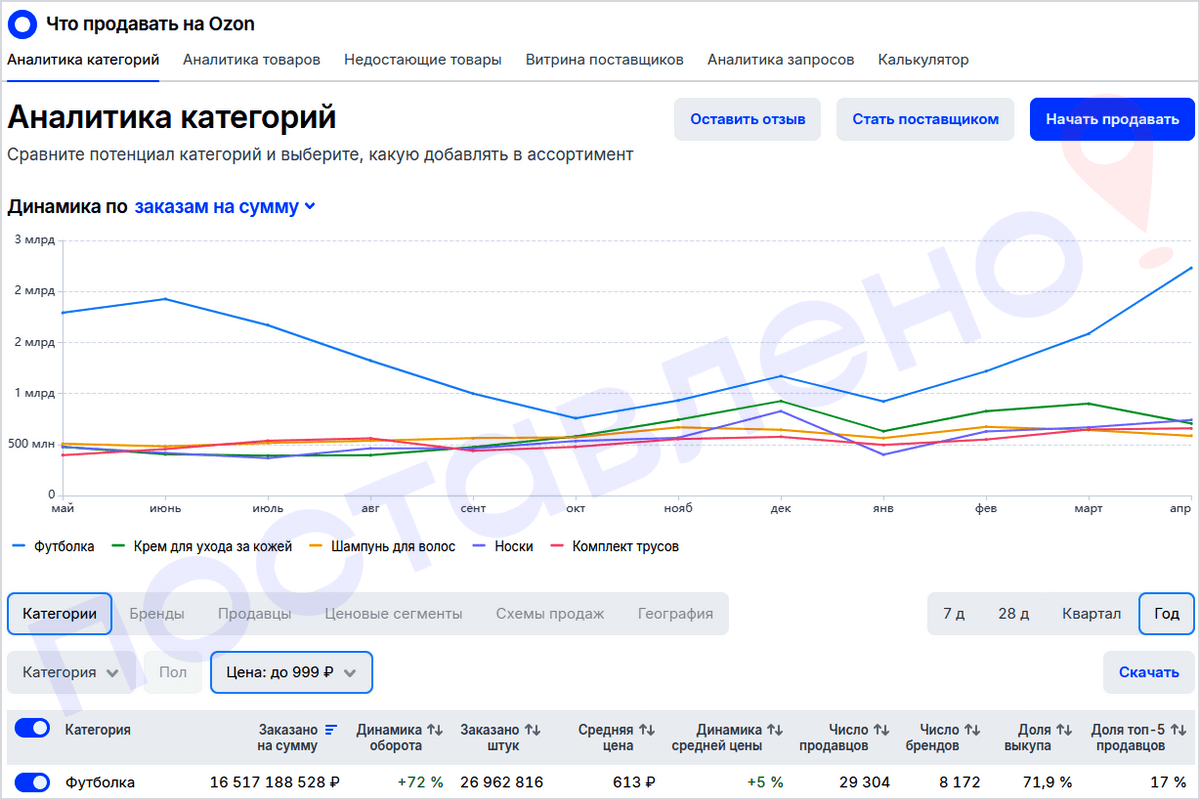Click Футболка blue legend swatch
The height and width of the screenshot is (800, 1200).
point(18,547)
